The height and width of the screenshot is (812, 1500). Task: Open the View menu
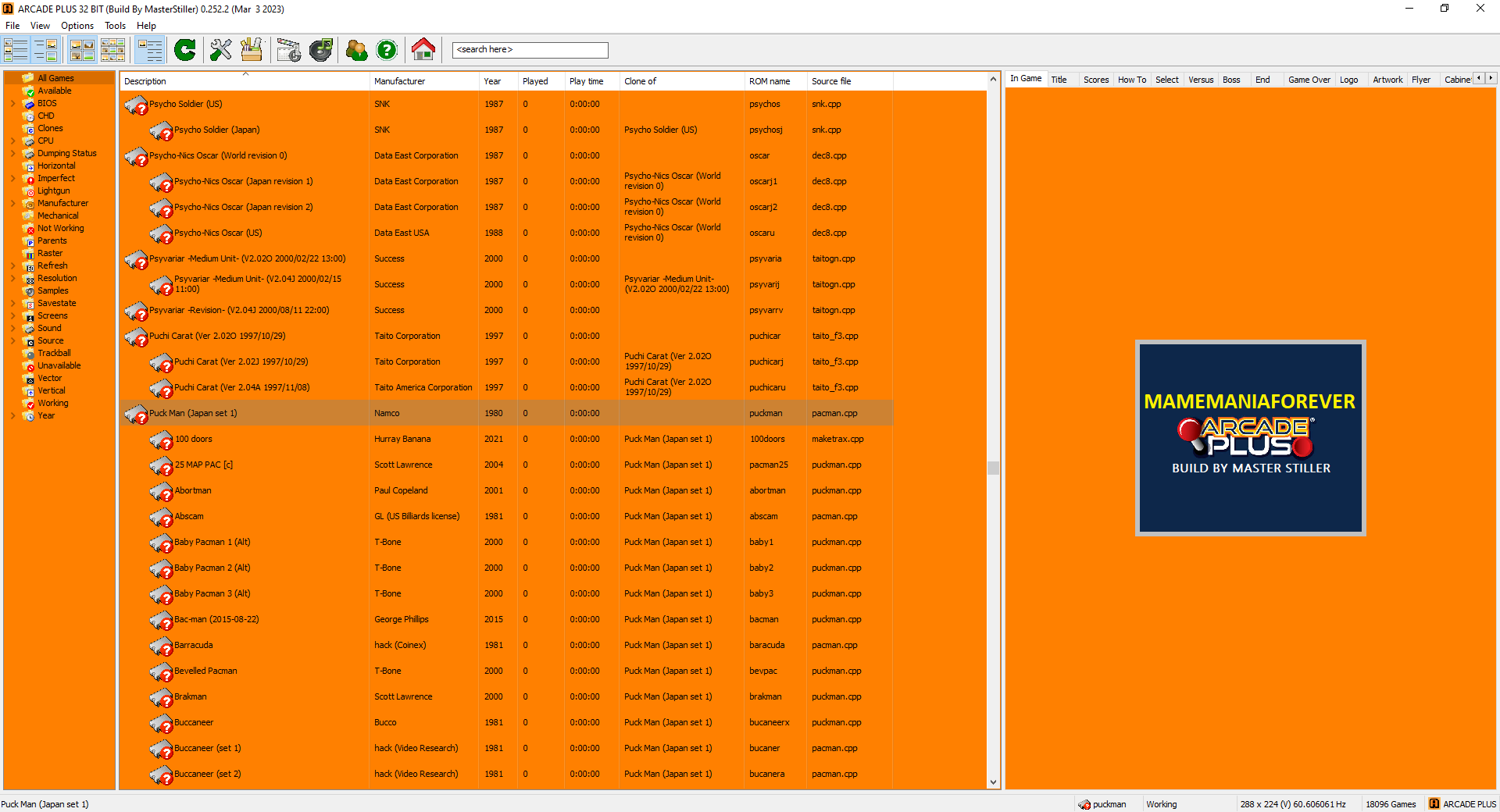coord(40,26)
